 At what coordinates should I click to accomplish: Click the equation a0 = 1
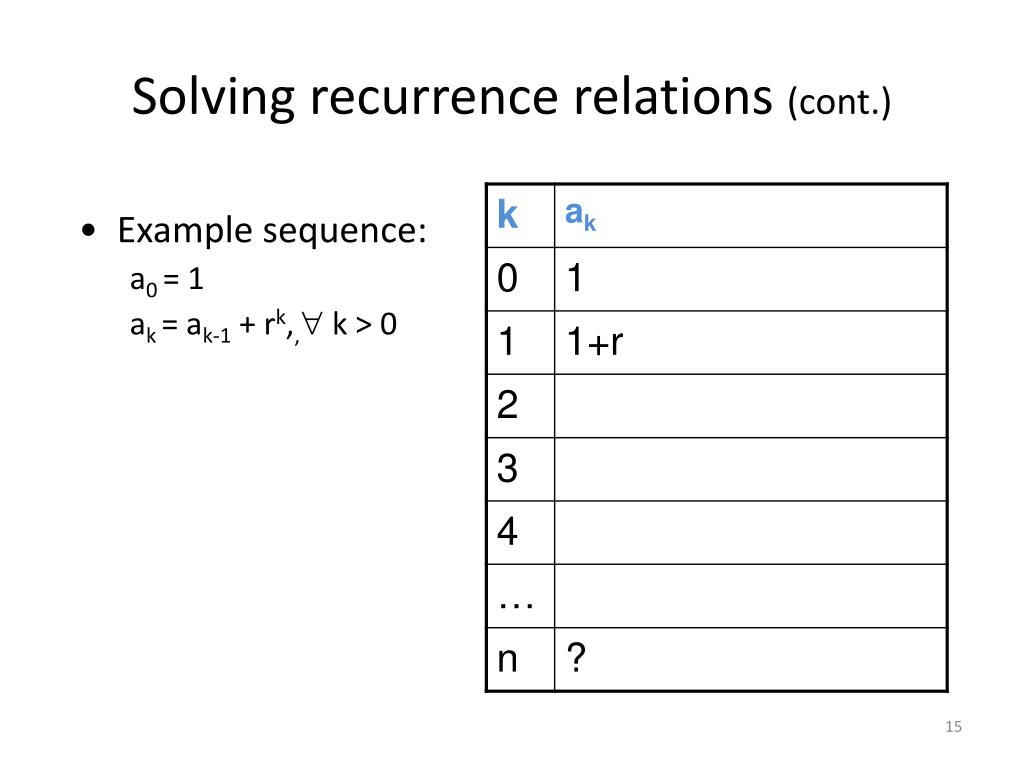(x=167, y=281)
